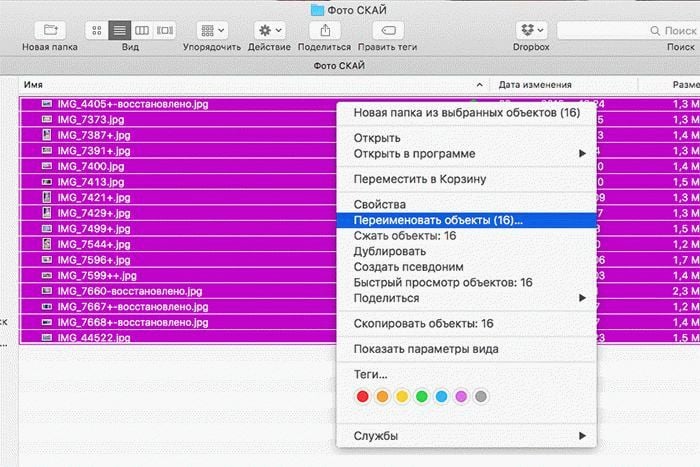
Task: Click 'Показать параметры вида' menu entry
Action: click(426, 348)
